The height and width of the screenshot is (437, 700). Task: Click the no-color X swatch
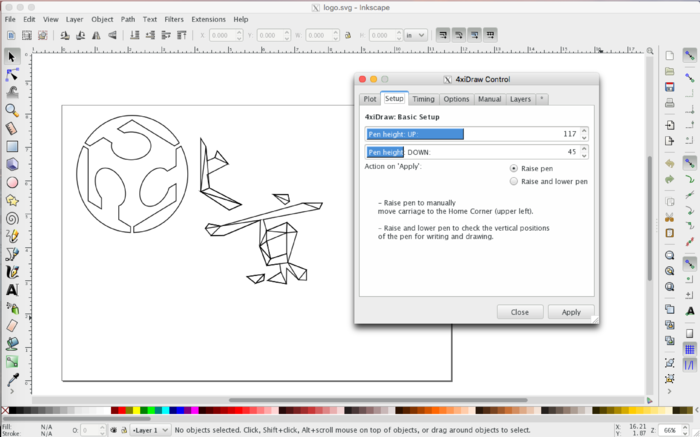click(x=4, y=410)
